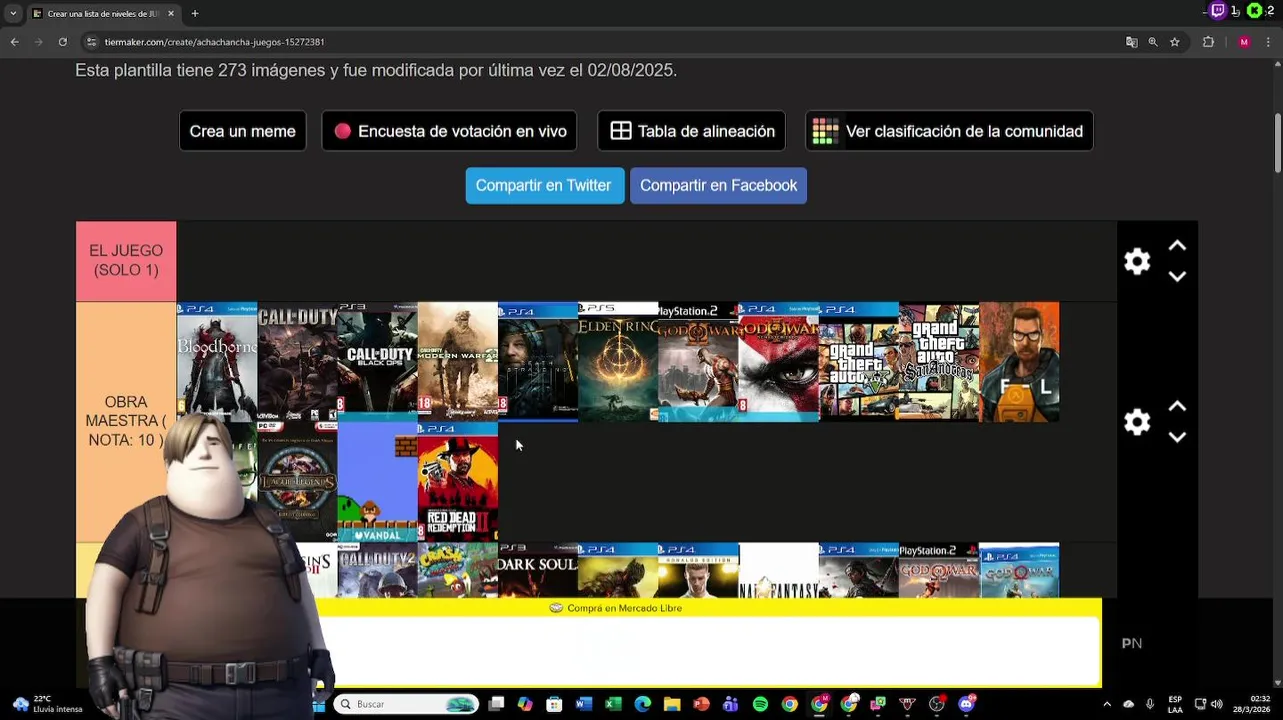Viewport: 1283px width, 720px height.
Task: Select the Half-Life cover
Action: [x=1019, y=362]
